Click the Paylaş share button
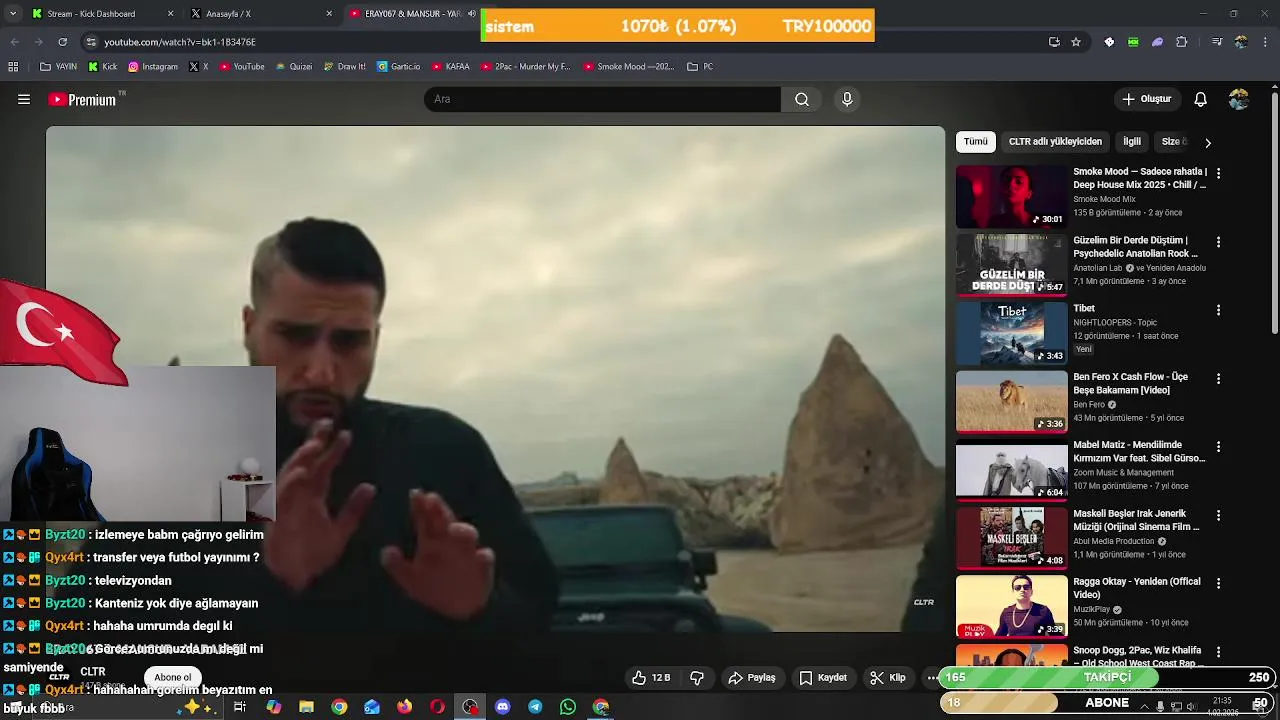 [752, 678]
